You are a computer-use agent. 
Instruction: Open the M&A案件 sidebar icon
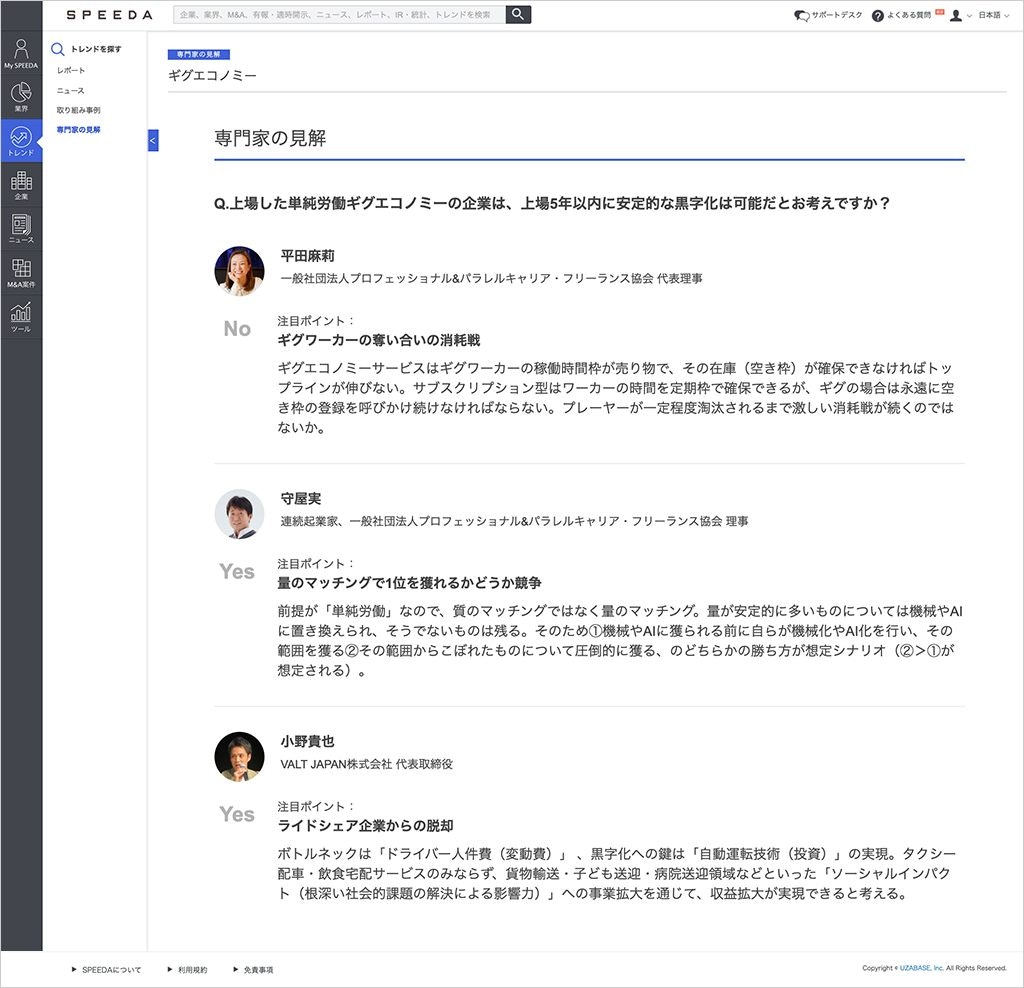[x=21, y=273]
